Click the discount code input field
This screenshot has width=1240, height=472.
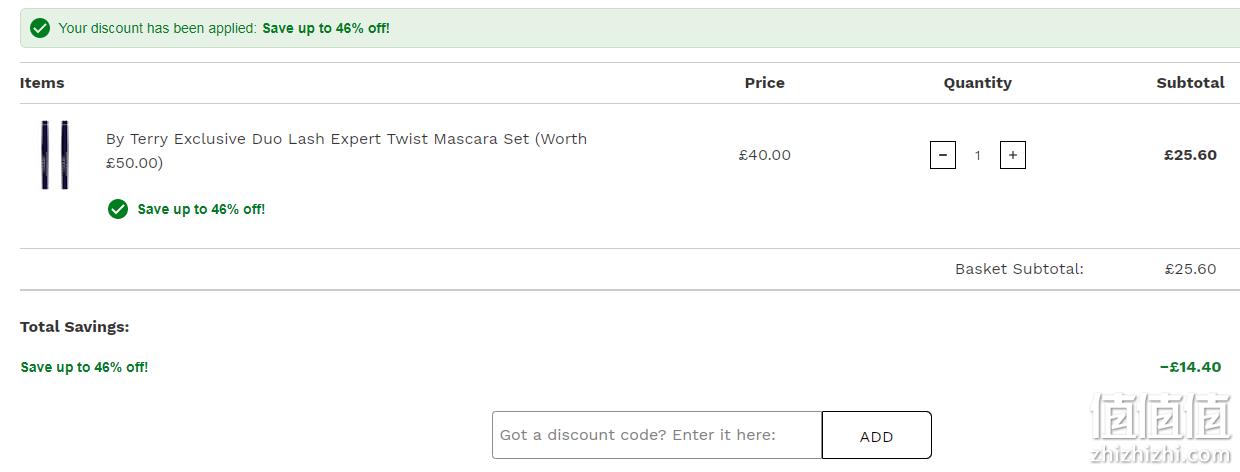click(657, 435)
